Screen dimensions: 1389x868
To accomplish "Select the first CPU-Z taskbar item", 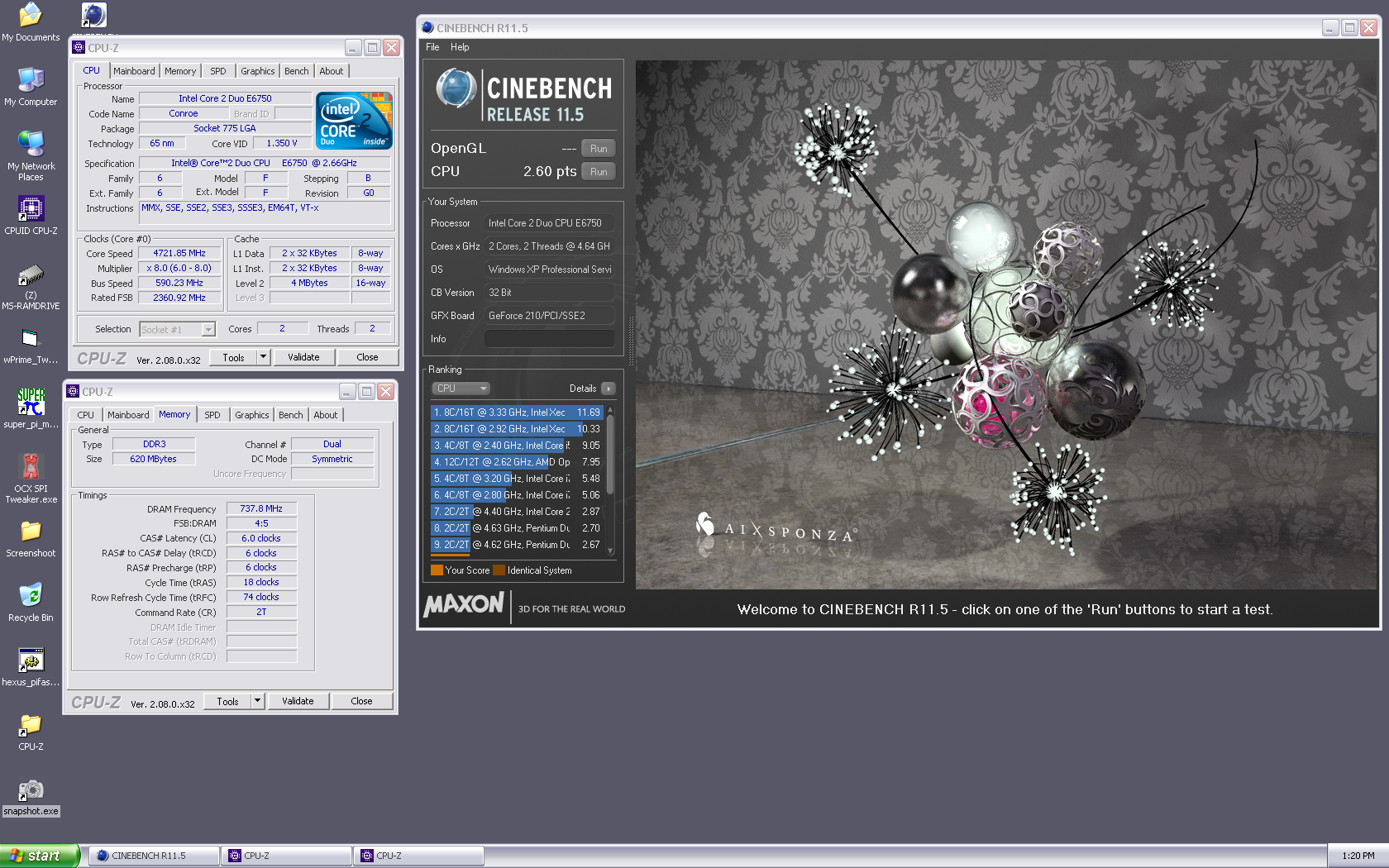I will [286, 856].
